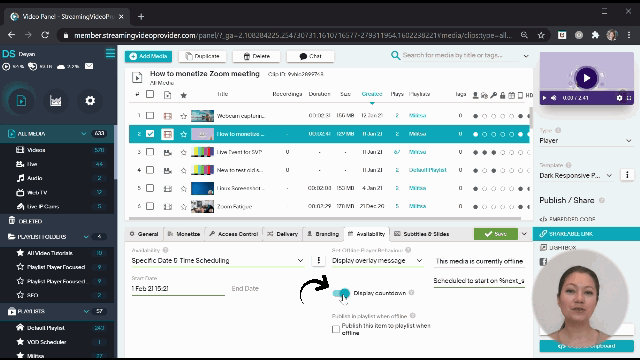Open a new browser tab
Image resolution: width=640 pixels, height=360 pixels.
[x=141, y=17]
